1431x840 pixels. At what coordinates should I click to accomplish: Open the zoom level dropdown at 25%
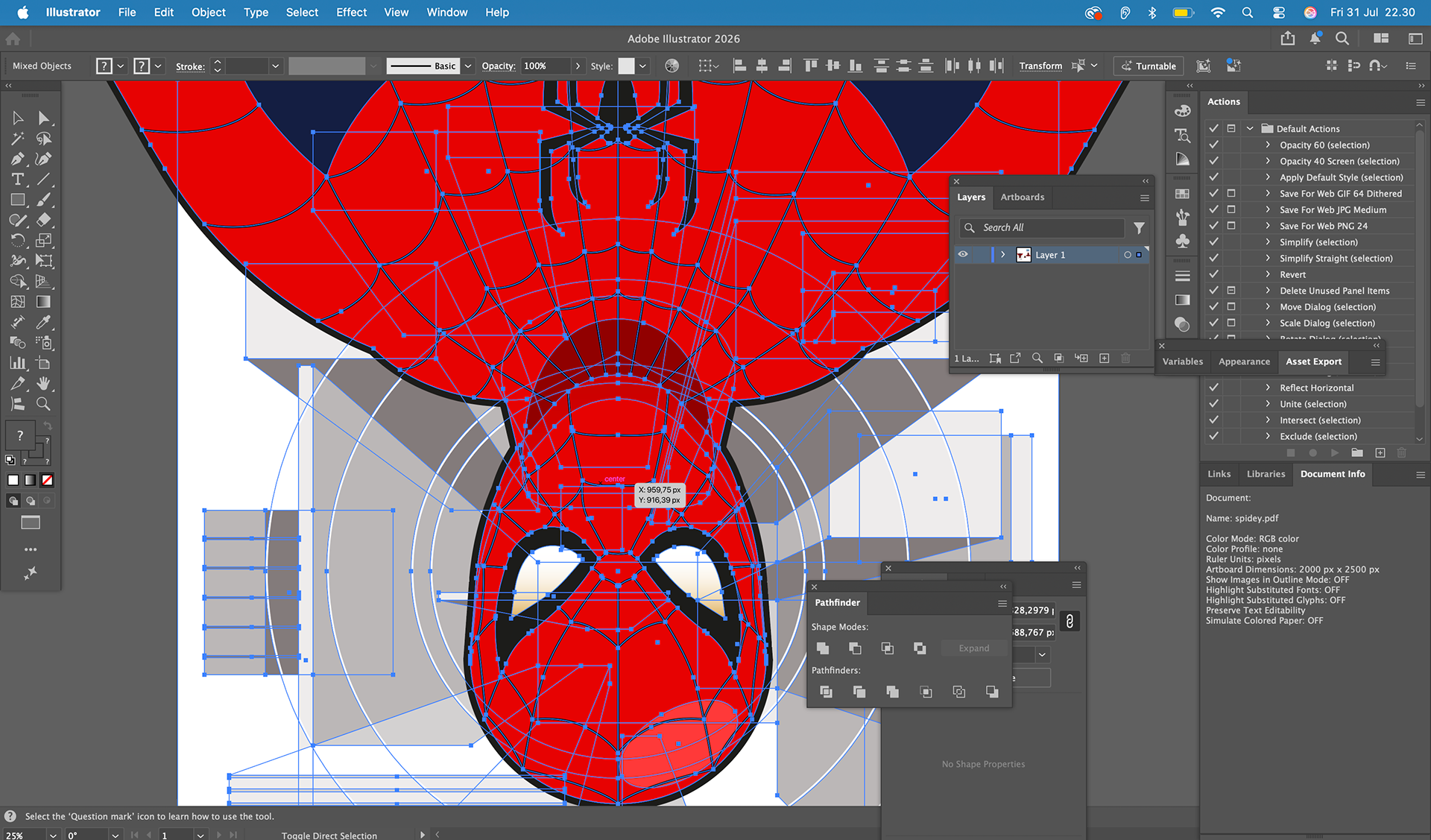(x=53, y=836)
